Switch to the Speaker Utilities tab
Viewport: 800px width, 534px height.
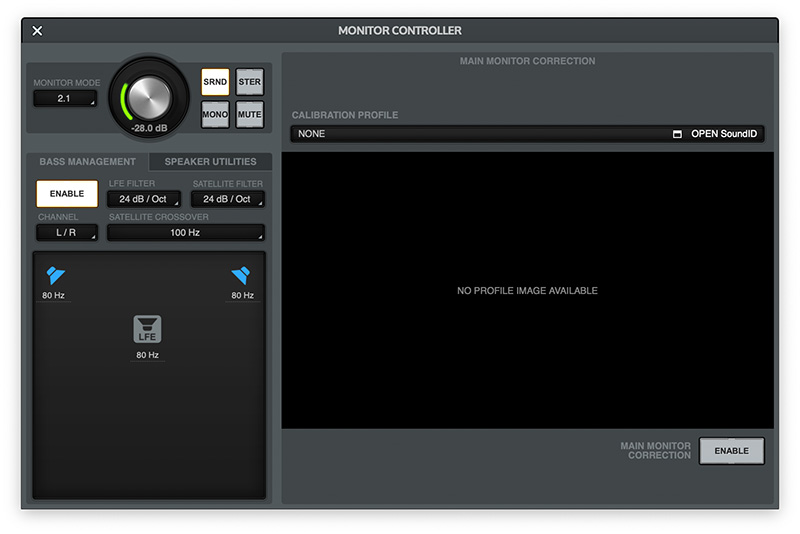coord(210,162)
